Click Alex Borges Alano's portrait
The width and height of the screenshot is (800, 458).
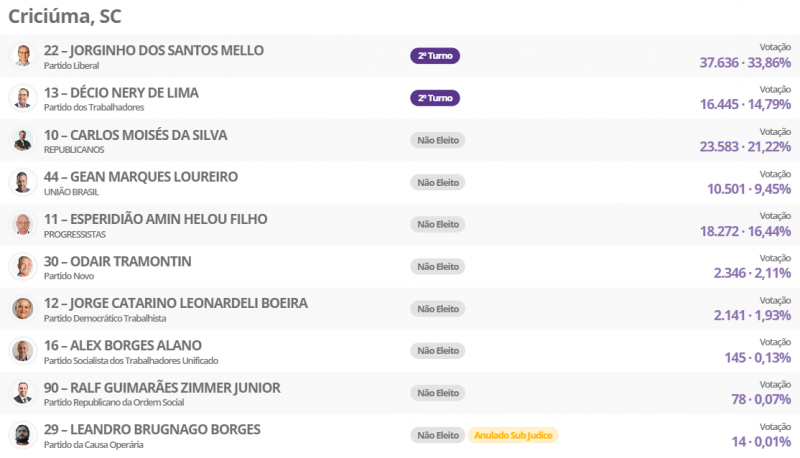(x=22, y=351)
